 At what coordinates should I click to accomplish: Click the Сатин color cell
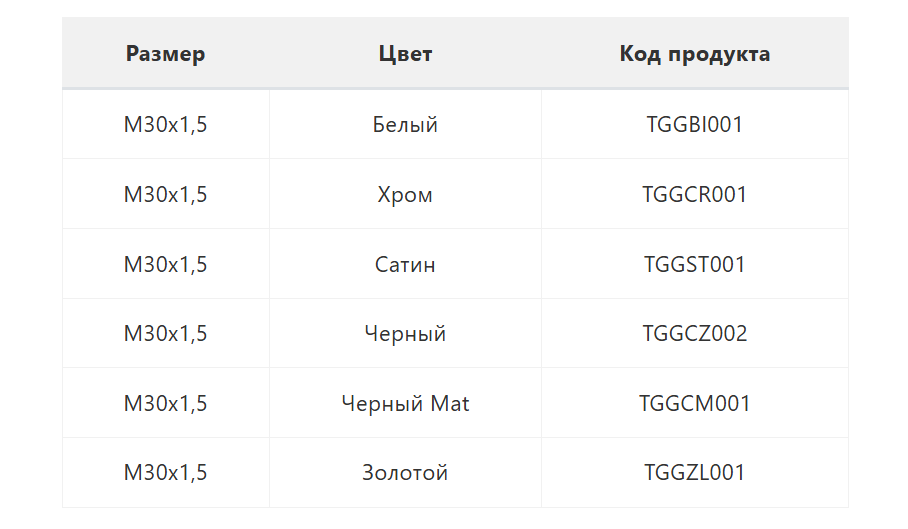tap(405, 265)
